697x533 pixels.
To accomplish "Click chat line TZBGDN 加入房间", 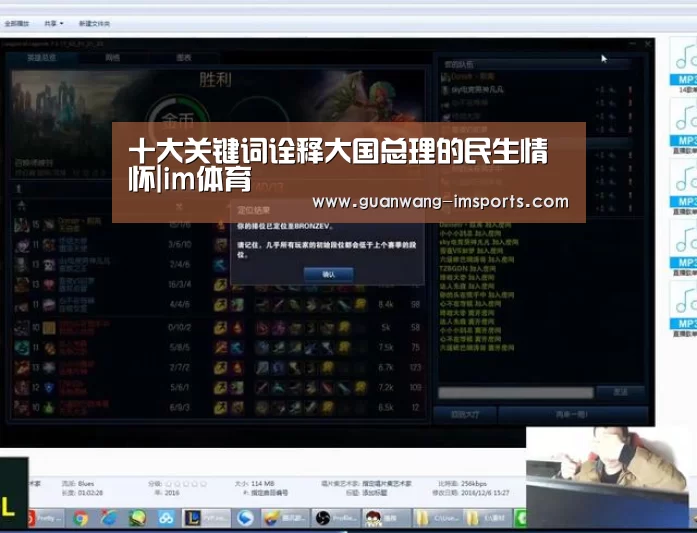I will pyautogui.click(x=467, y=269).
